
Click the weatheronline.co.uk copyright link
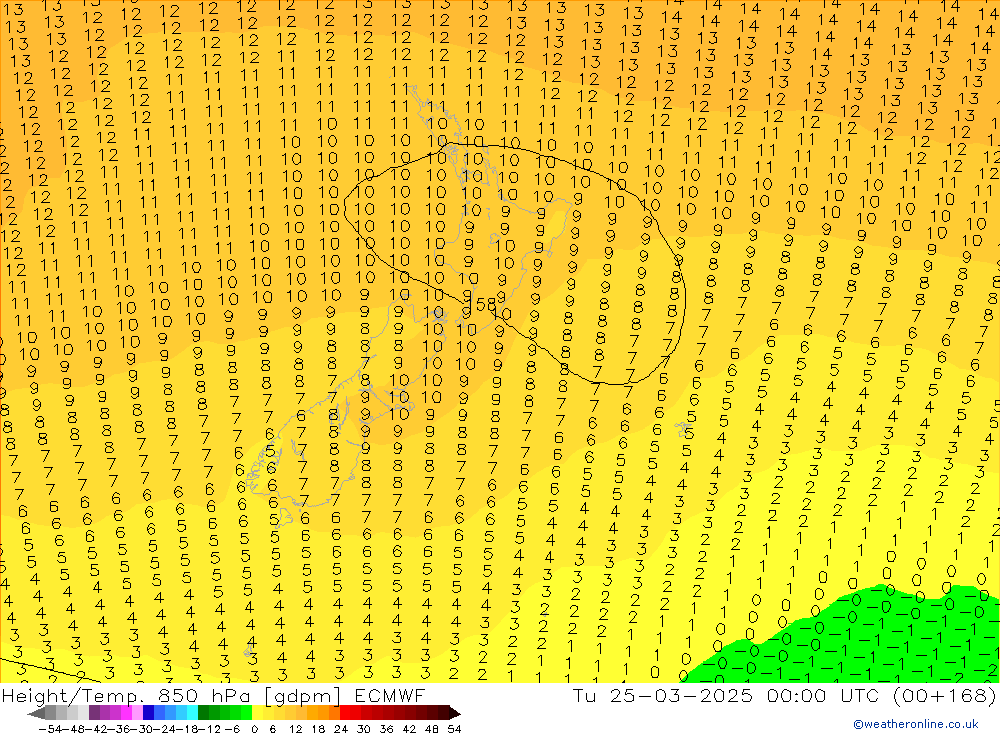(916, 724)
